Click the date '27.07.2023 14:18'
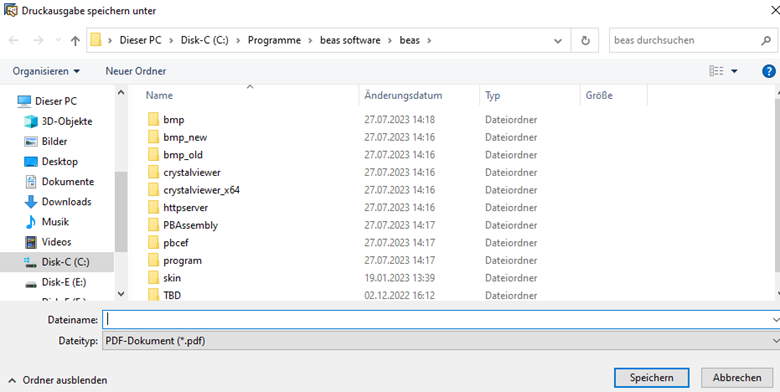 [x=399, y=119]
